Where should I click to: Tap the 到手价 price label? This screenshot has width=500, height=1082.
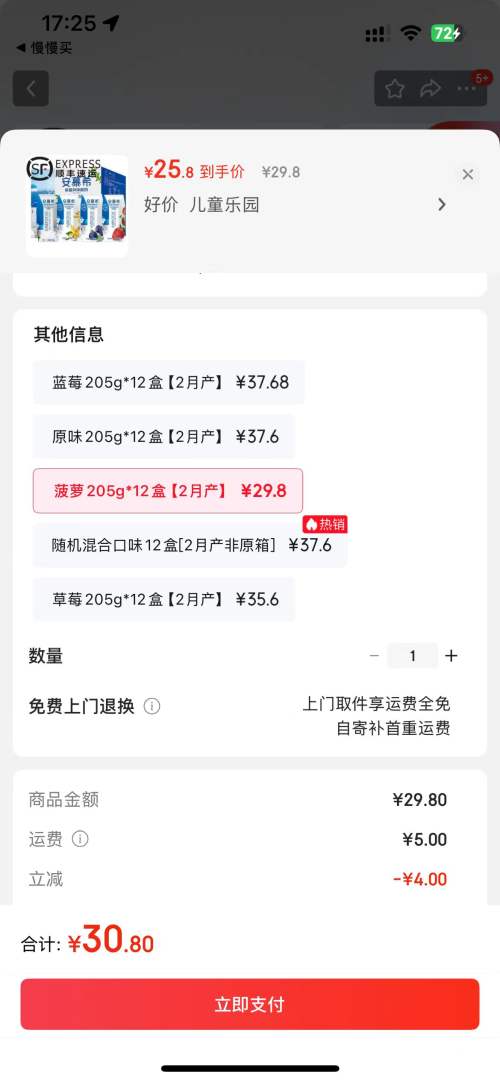[x=222, y=172]
